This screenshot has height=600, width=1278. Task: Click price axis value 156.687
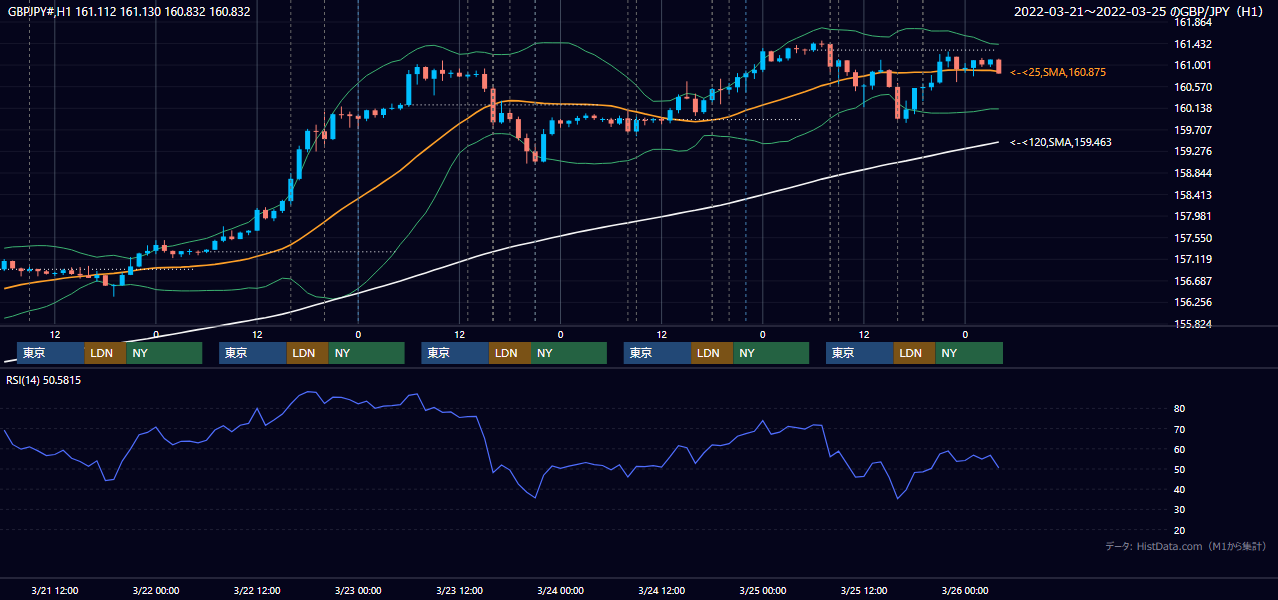tap(1193, 281)
